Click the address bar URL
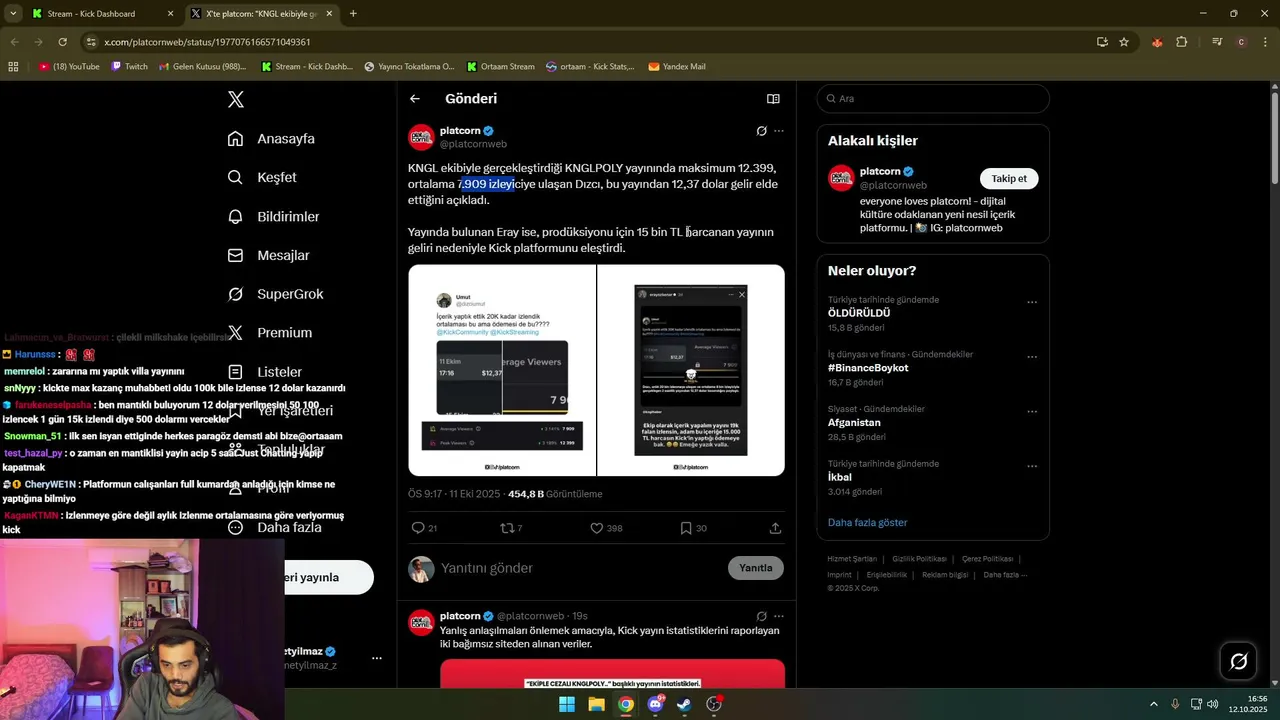The width and height of the screenshot is (1280, 720). point(207,42)
